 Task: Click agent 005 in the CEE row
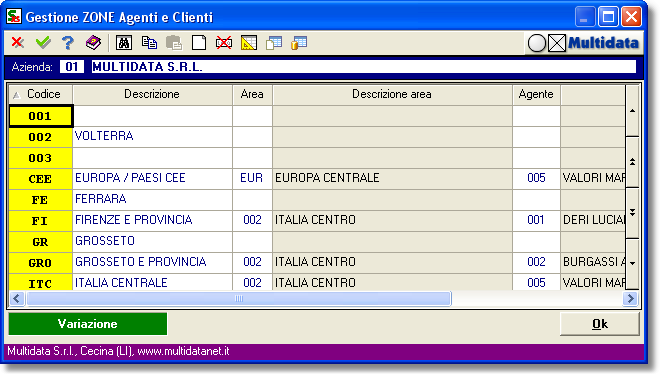[x=536, y=179]
